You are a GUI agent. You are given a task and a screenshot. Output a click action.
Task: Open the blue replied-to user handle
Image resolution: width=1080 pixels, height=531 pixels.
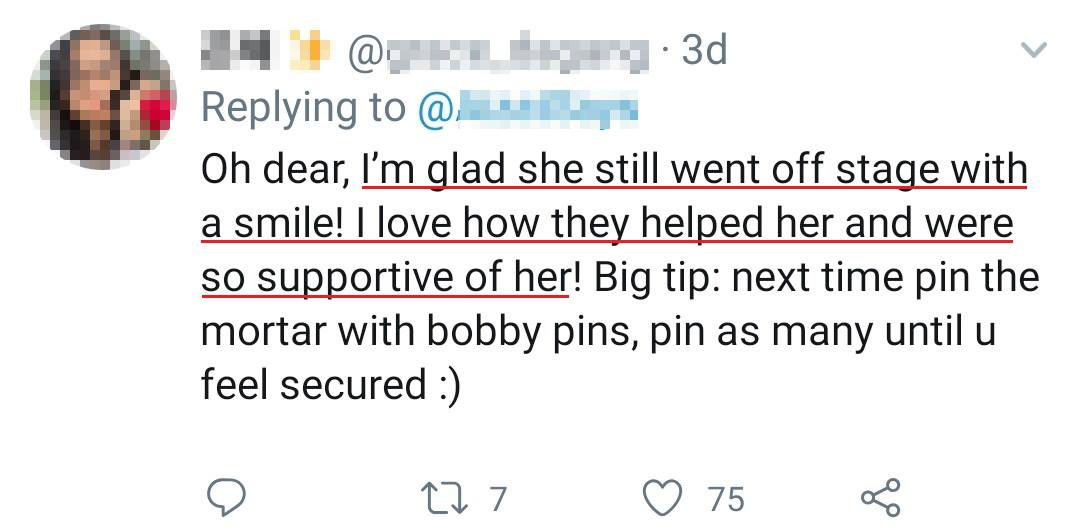coord(527,108)
